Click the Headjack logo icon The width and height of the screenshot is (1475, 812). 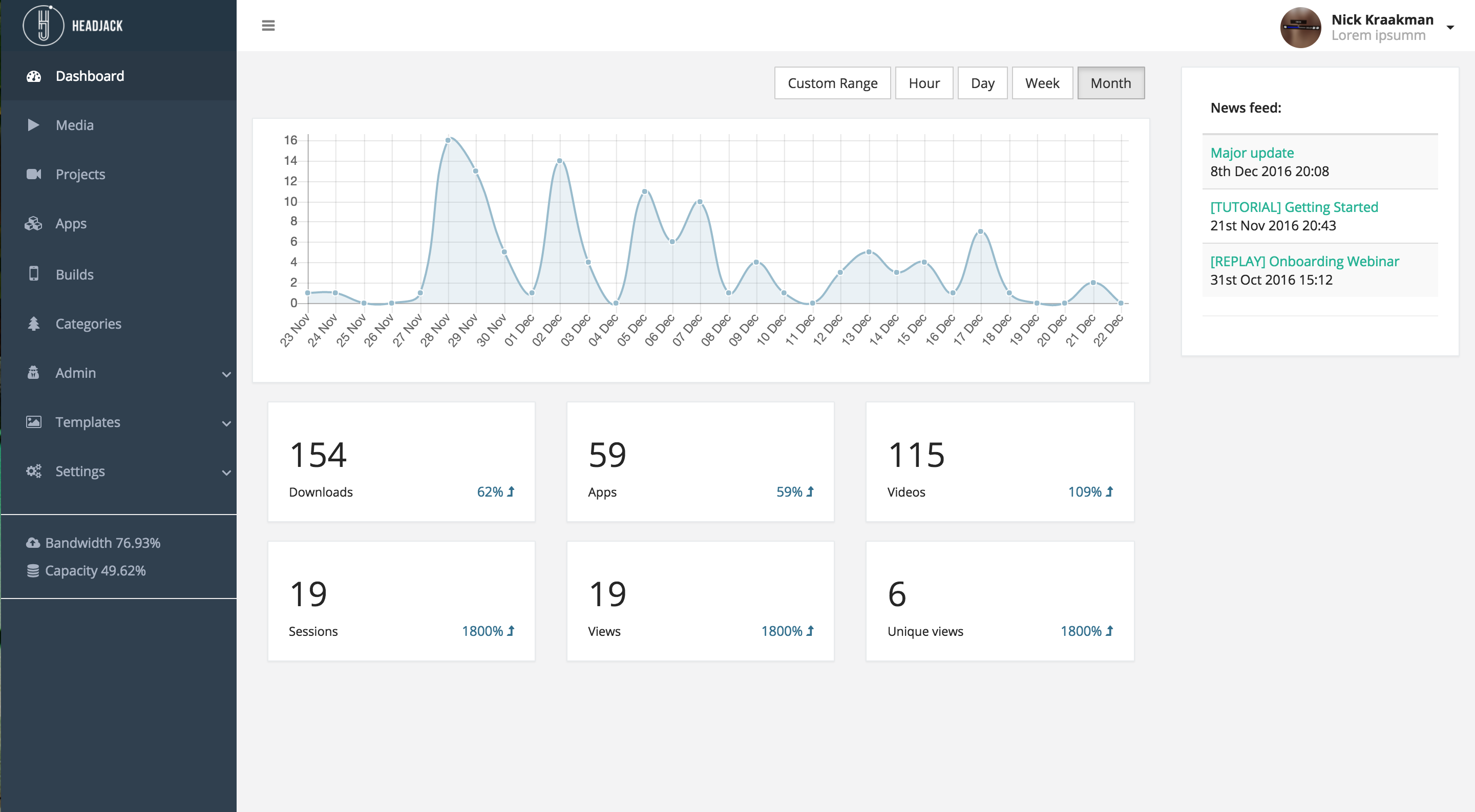click(x=44, y=26)
